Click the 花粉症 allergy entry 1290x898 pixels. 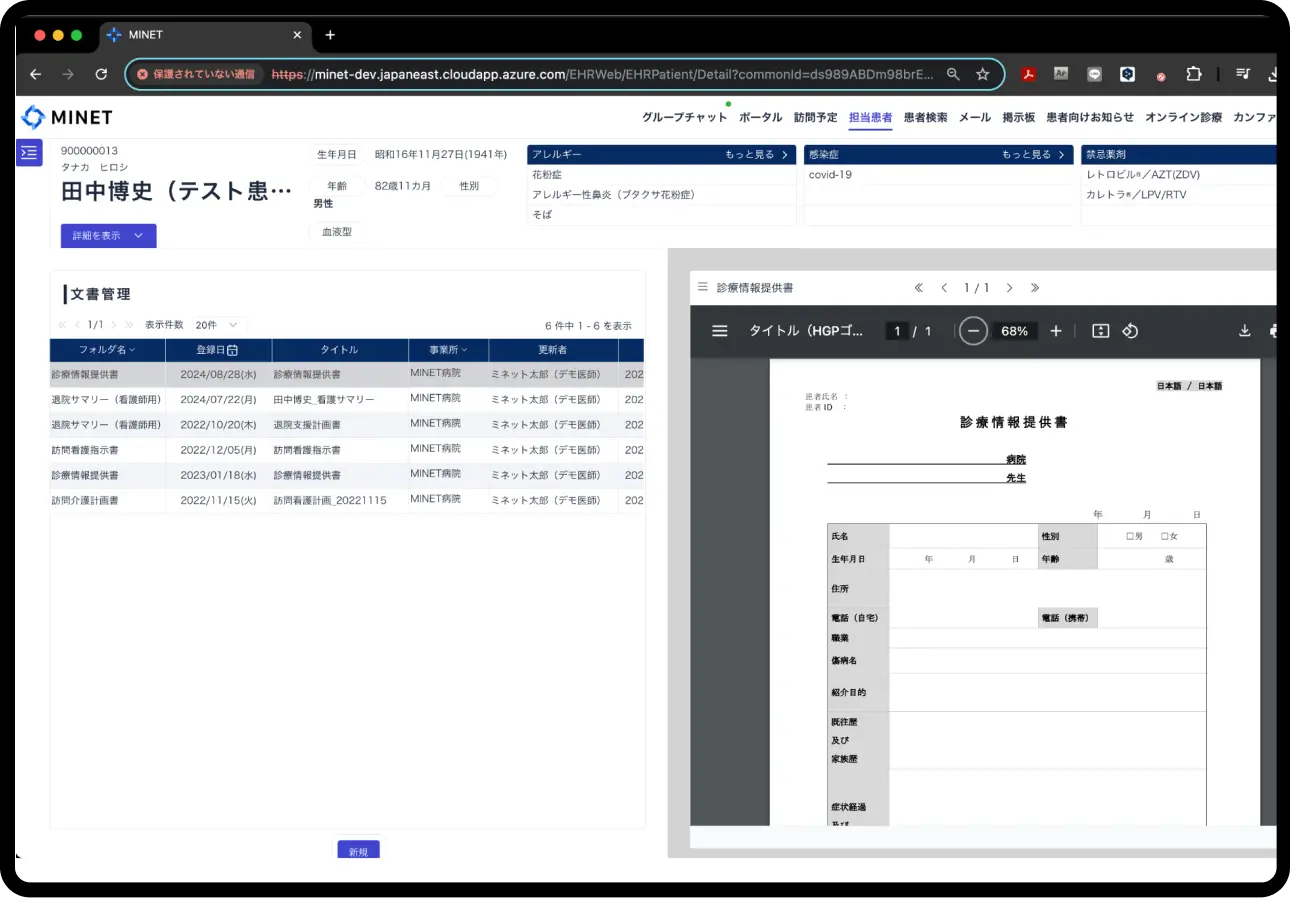[547, 175]
